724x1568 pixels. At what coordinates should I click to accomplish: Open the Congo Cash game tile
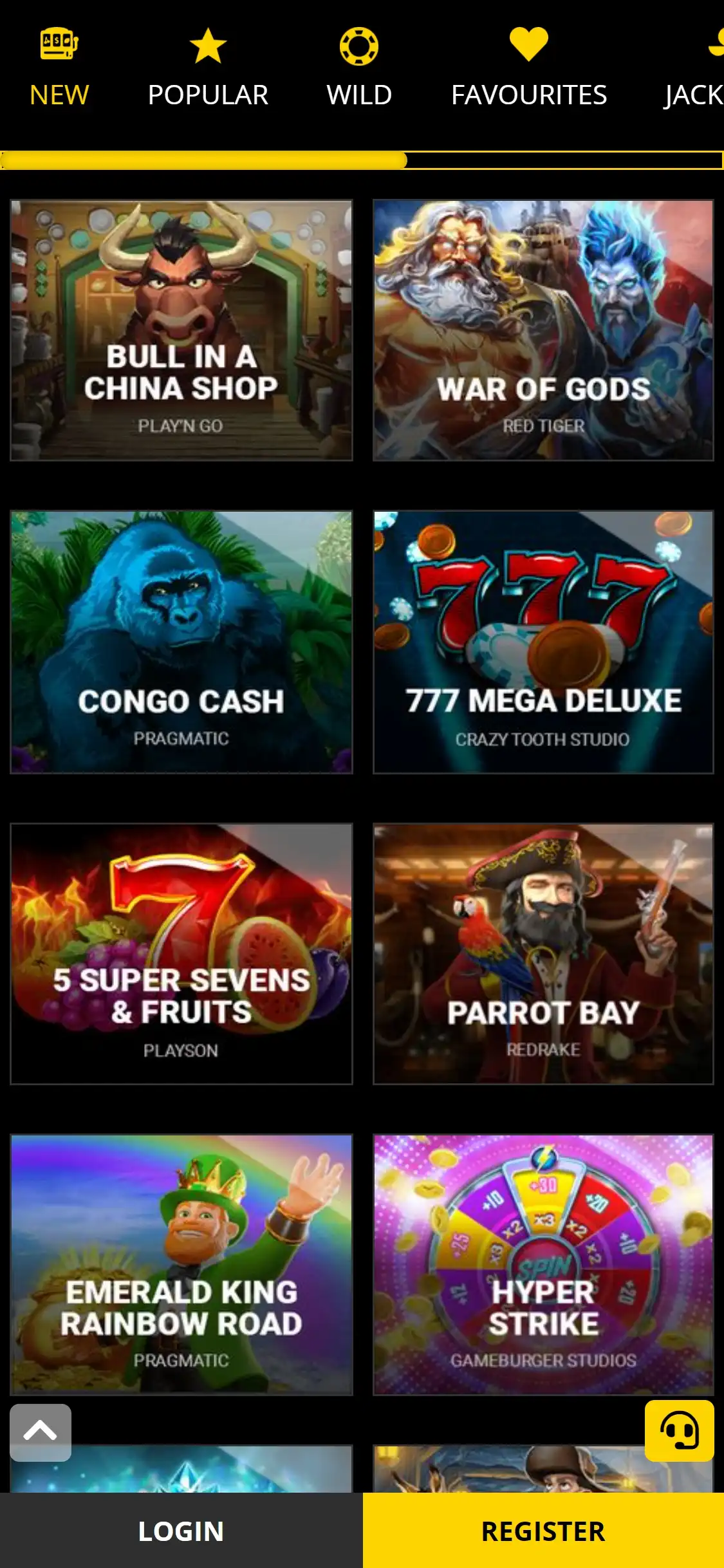[x=181, y=642]
